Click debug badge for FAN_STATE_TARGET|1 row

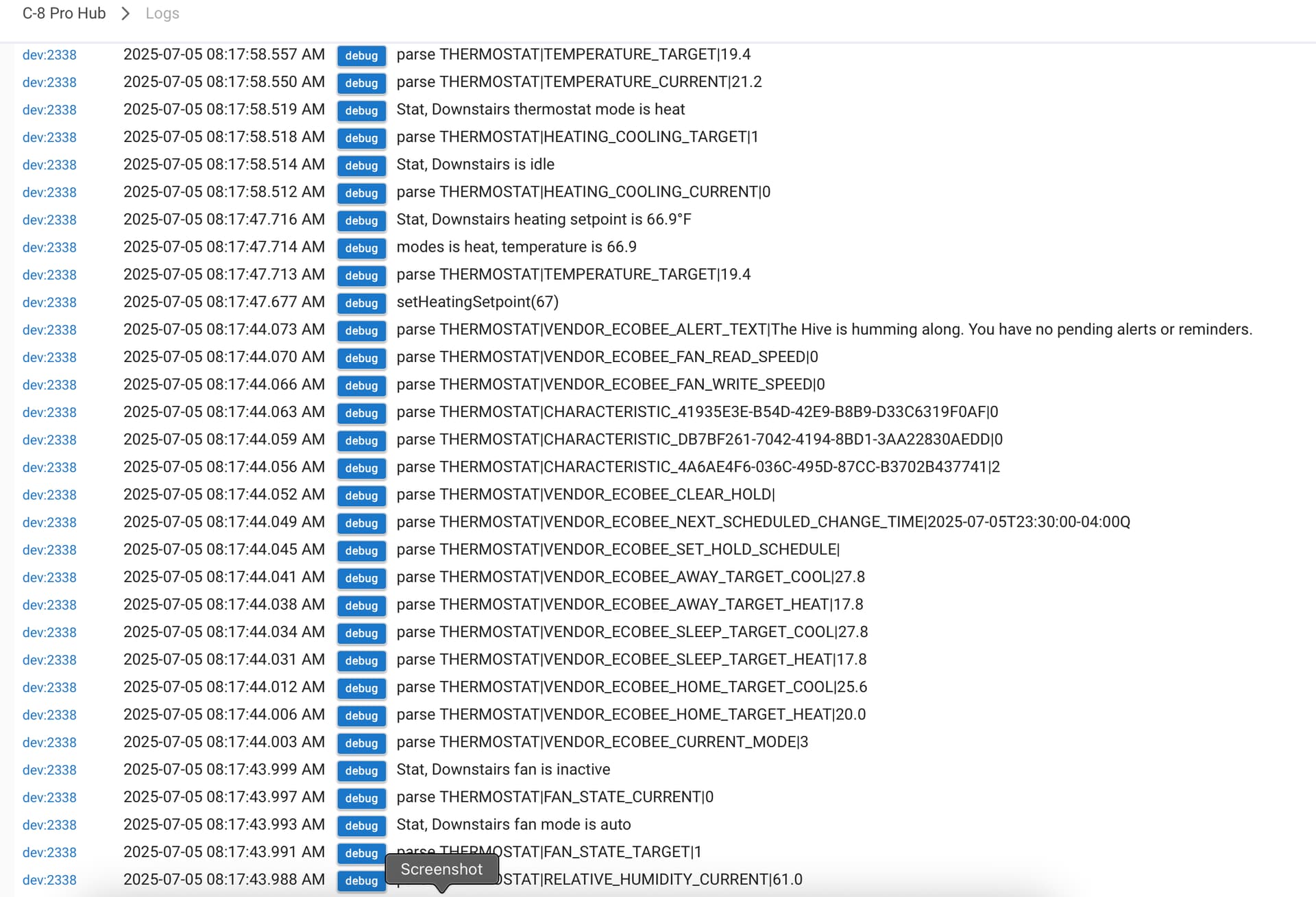pos(361,853)
